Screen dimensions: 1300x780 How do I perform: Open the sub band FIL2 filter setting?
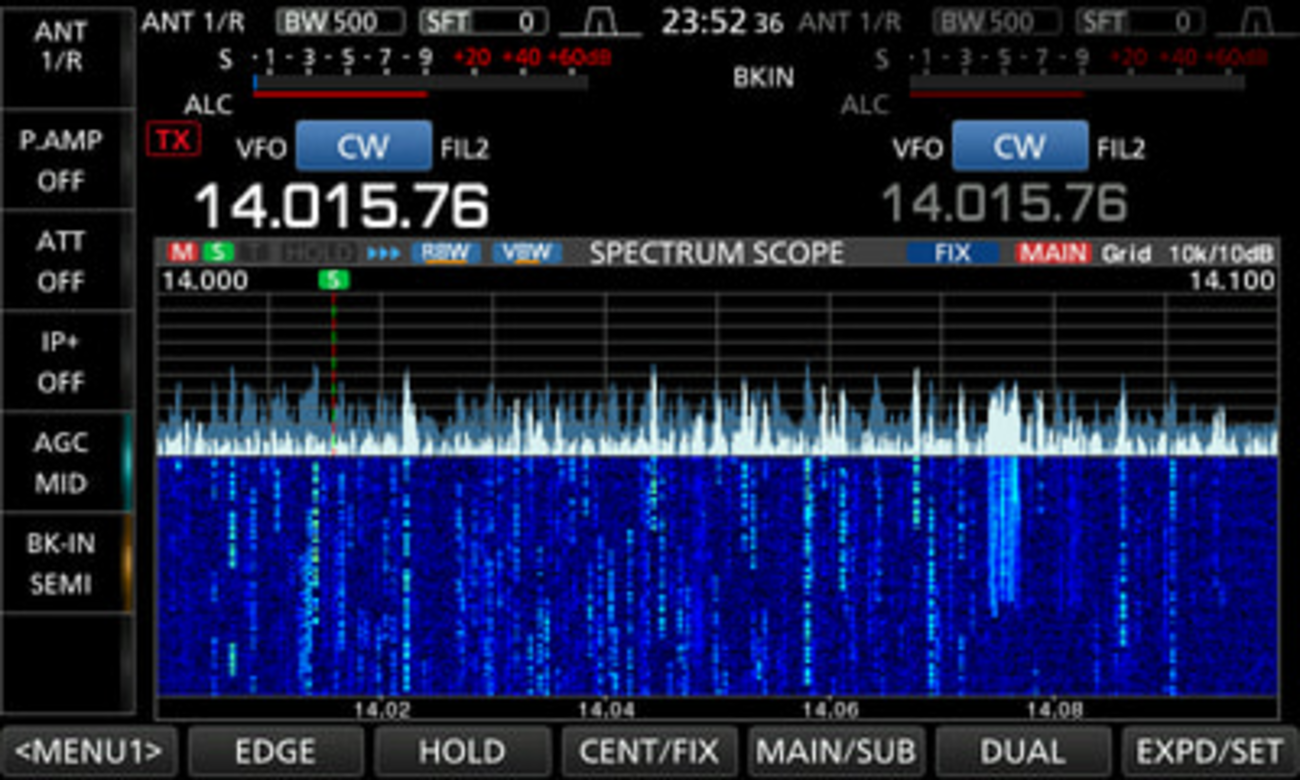(x=1121, y=149)
